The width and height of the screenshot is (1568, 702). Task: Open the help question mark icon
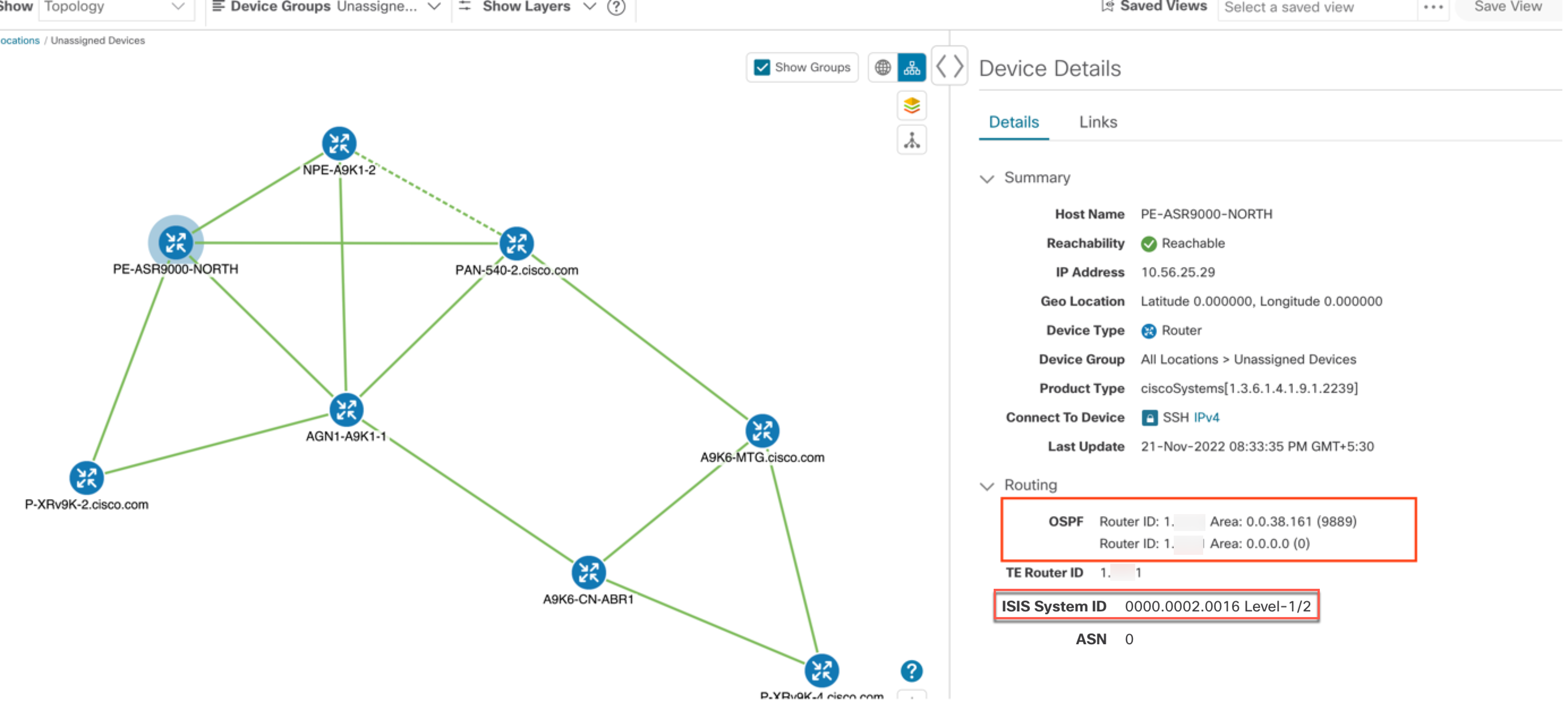point(911,671)
